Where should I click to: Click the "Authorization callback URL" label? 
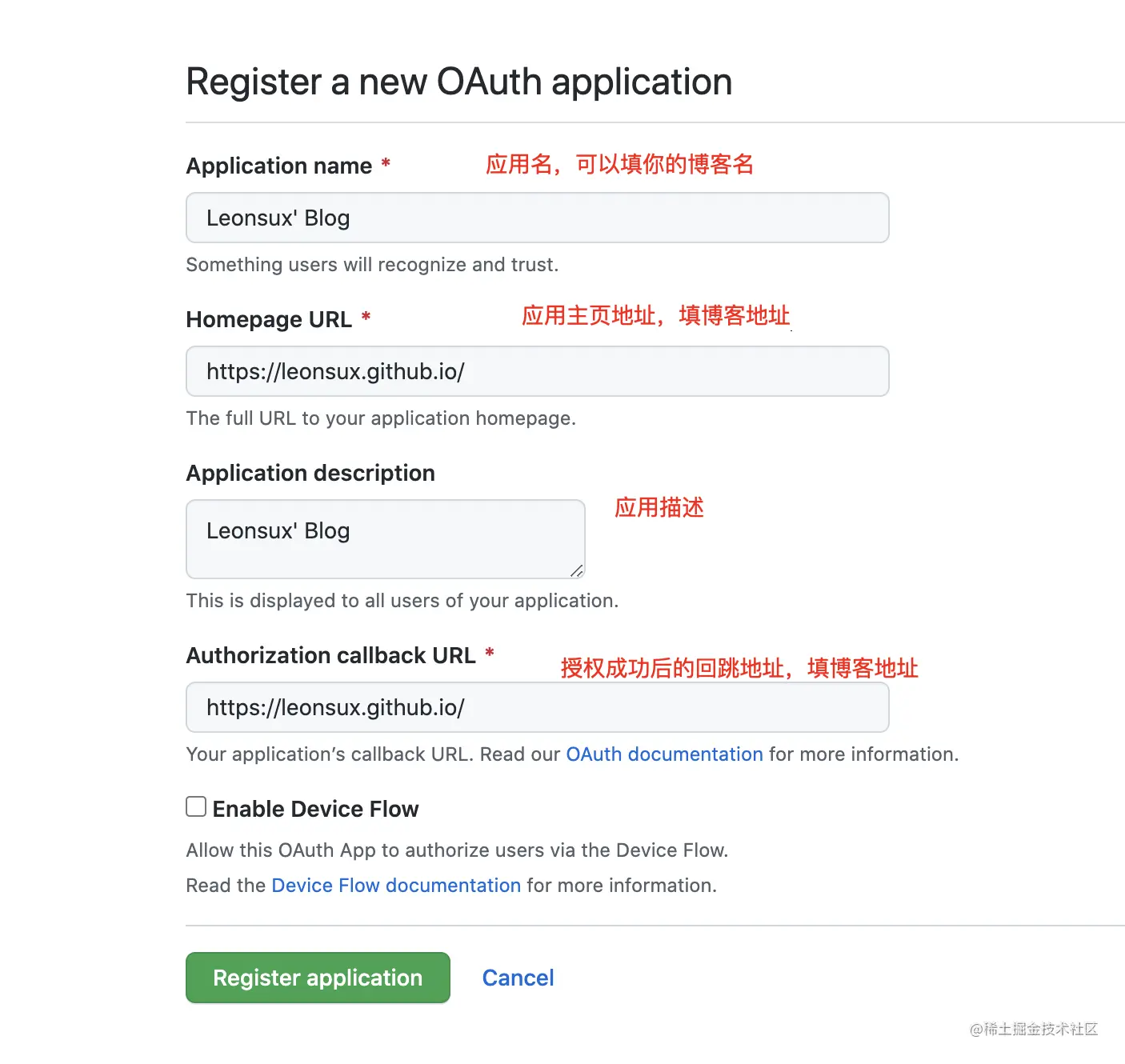click(330, 655)
